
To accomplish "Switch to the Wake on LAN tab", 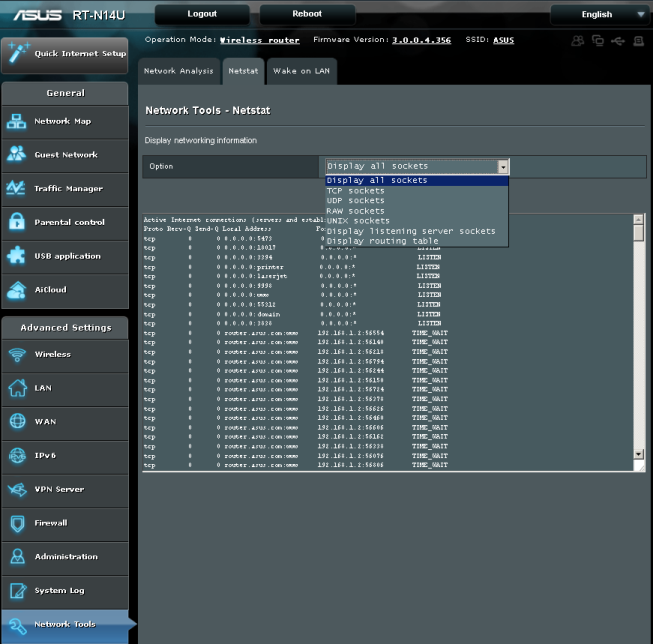I will pos(301,71).
